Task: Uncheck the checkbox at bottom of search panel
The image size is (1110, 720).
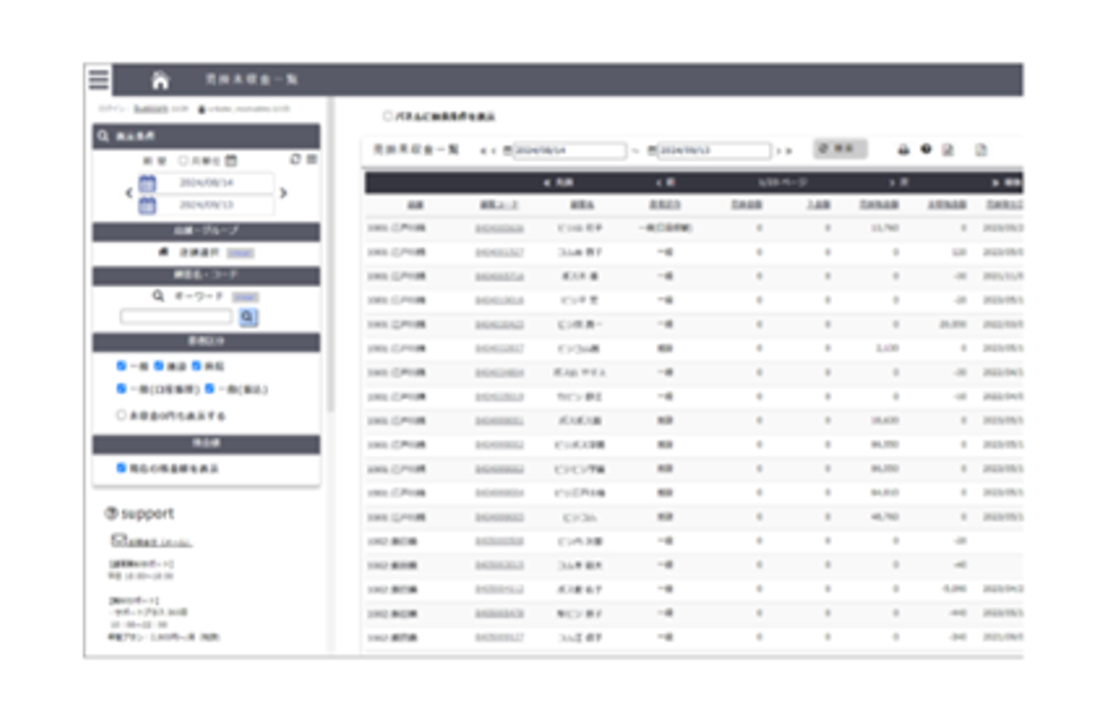Action: click(122, 467)
